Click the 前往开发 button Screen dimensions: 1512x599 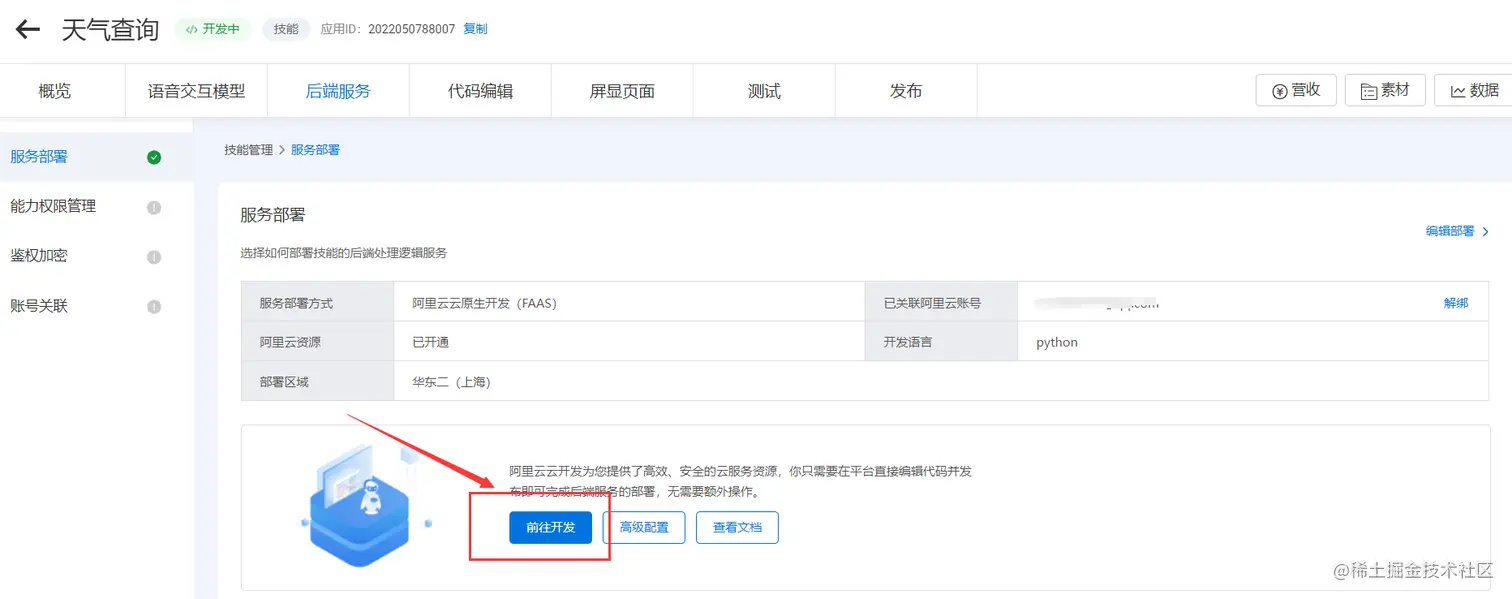[x=549, y=527]
